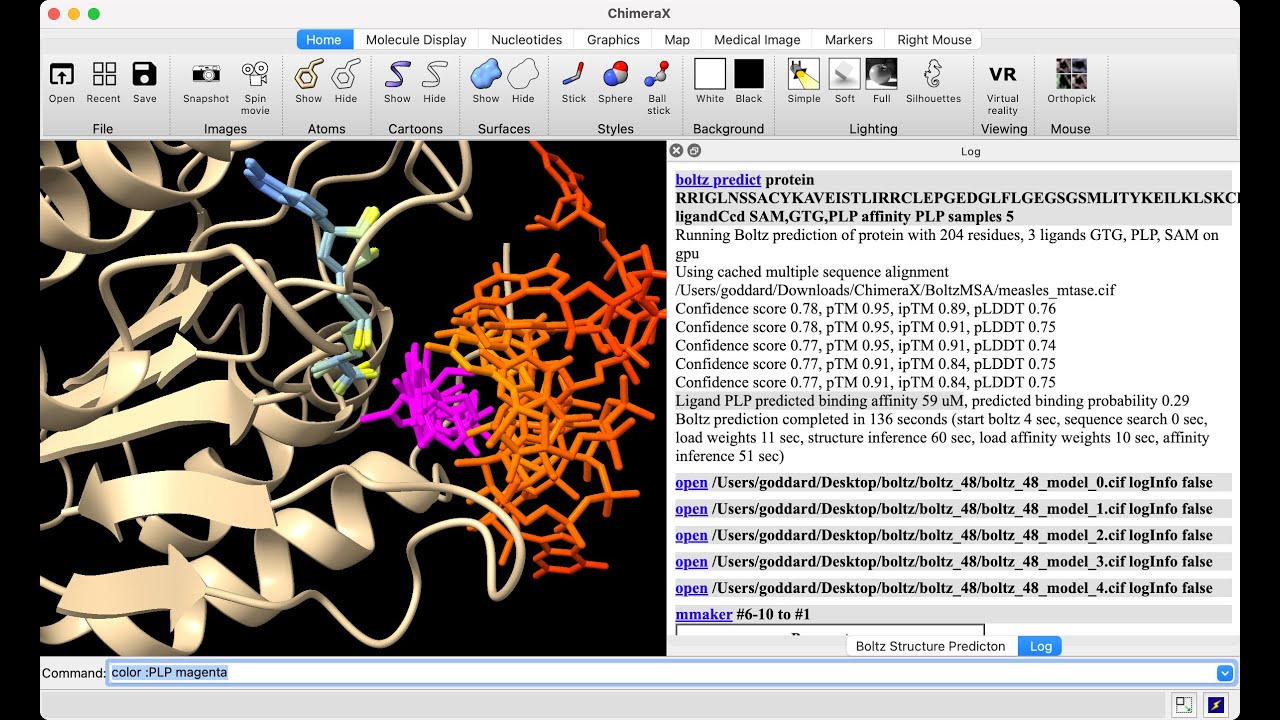Click open link for boltz_48_model_3.cif
Screen dimensions: 1280x720
click(x=691, y=562)
